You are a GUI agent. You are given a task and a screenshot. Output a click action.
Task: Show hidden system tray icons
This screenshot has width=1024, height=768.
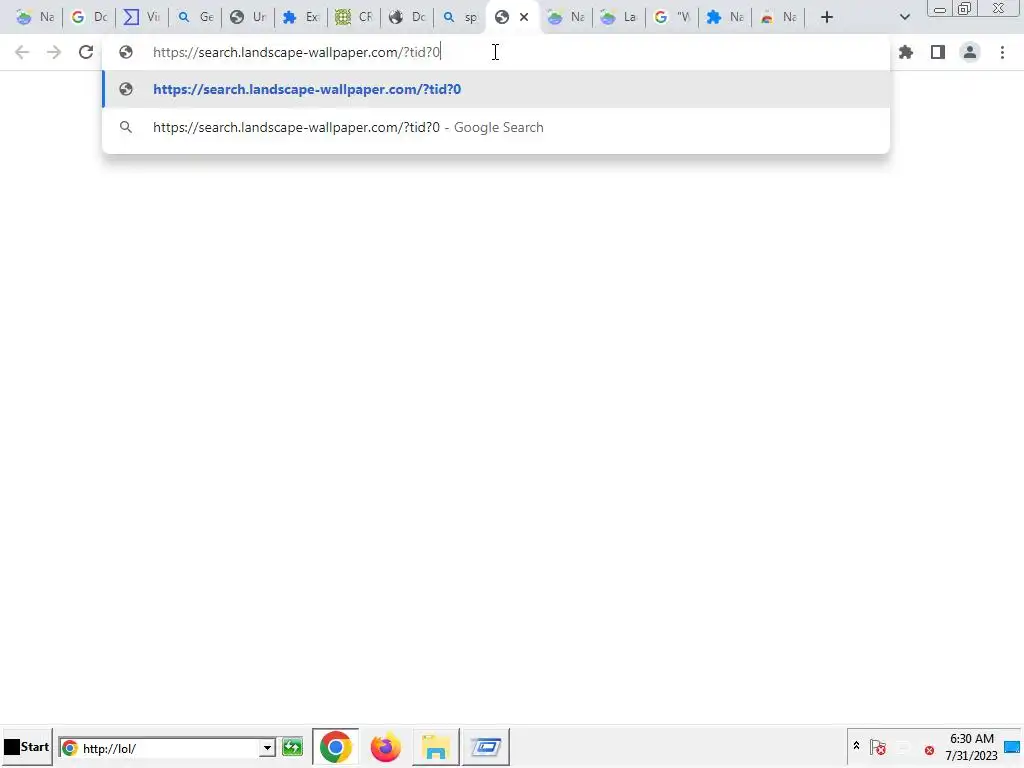click(856, 745)
